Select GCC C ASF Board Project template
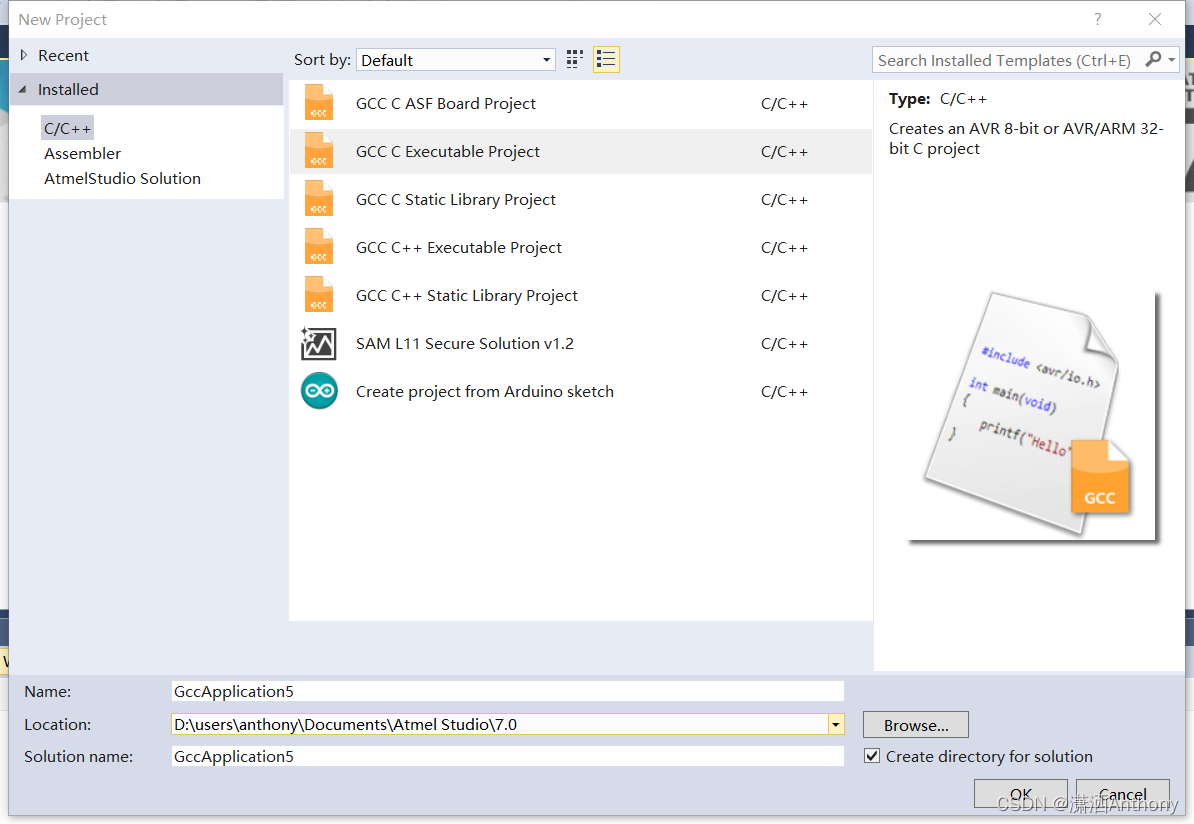 click(x=581, y=104)
